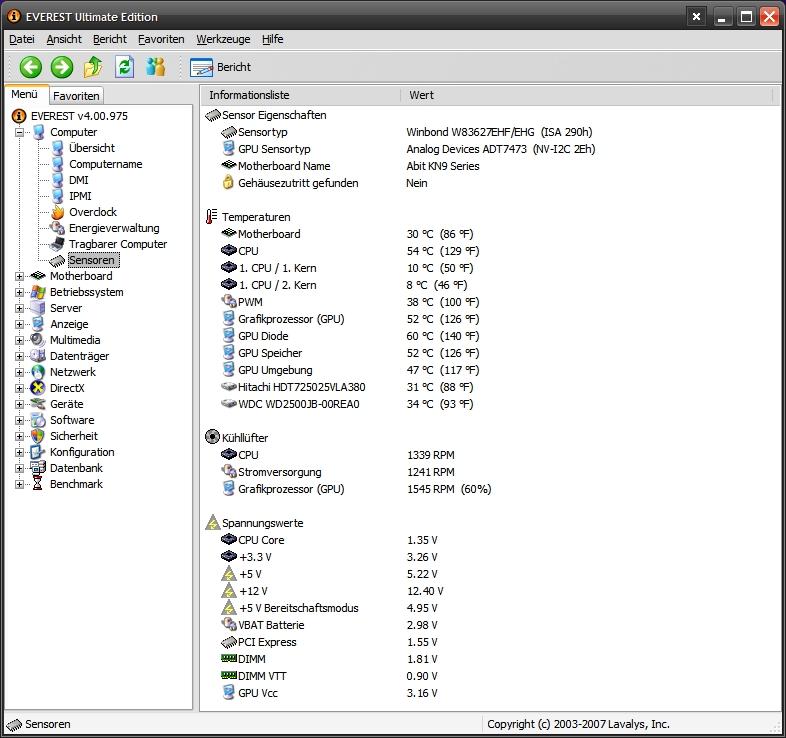
Task: Expand the Anzeige tree node
Action: click(x=19, y=324)
